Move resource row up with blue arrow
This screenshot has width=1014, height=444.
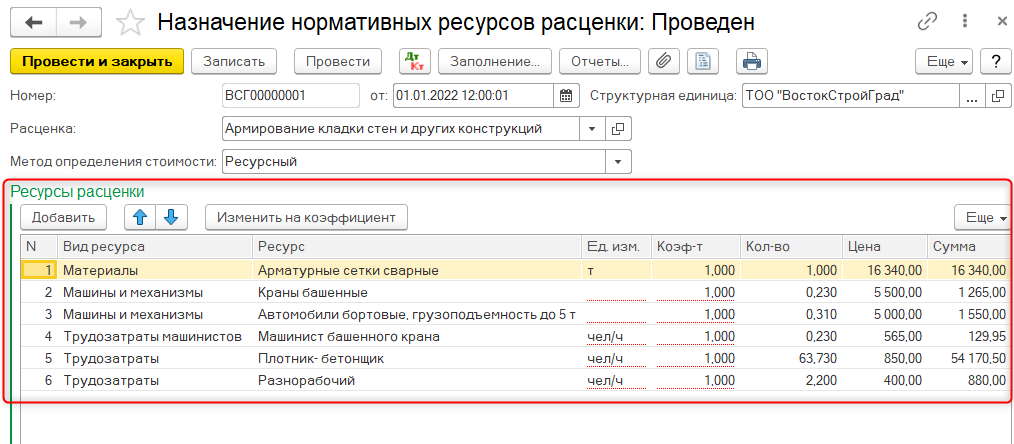(141, 217)
